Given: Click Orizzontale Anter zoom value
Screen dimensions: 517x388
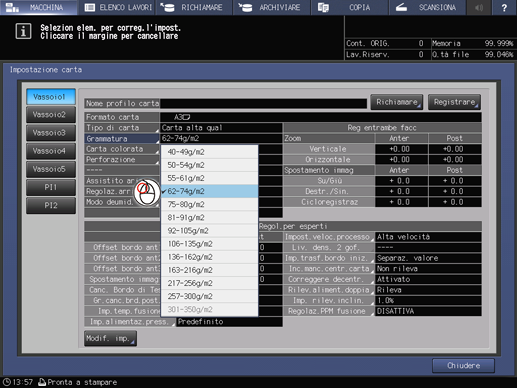Looking at the screenshot, I should tap(401, 160).
